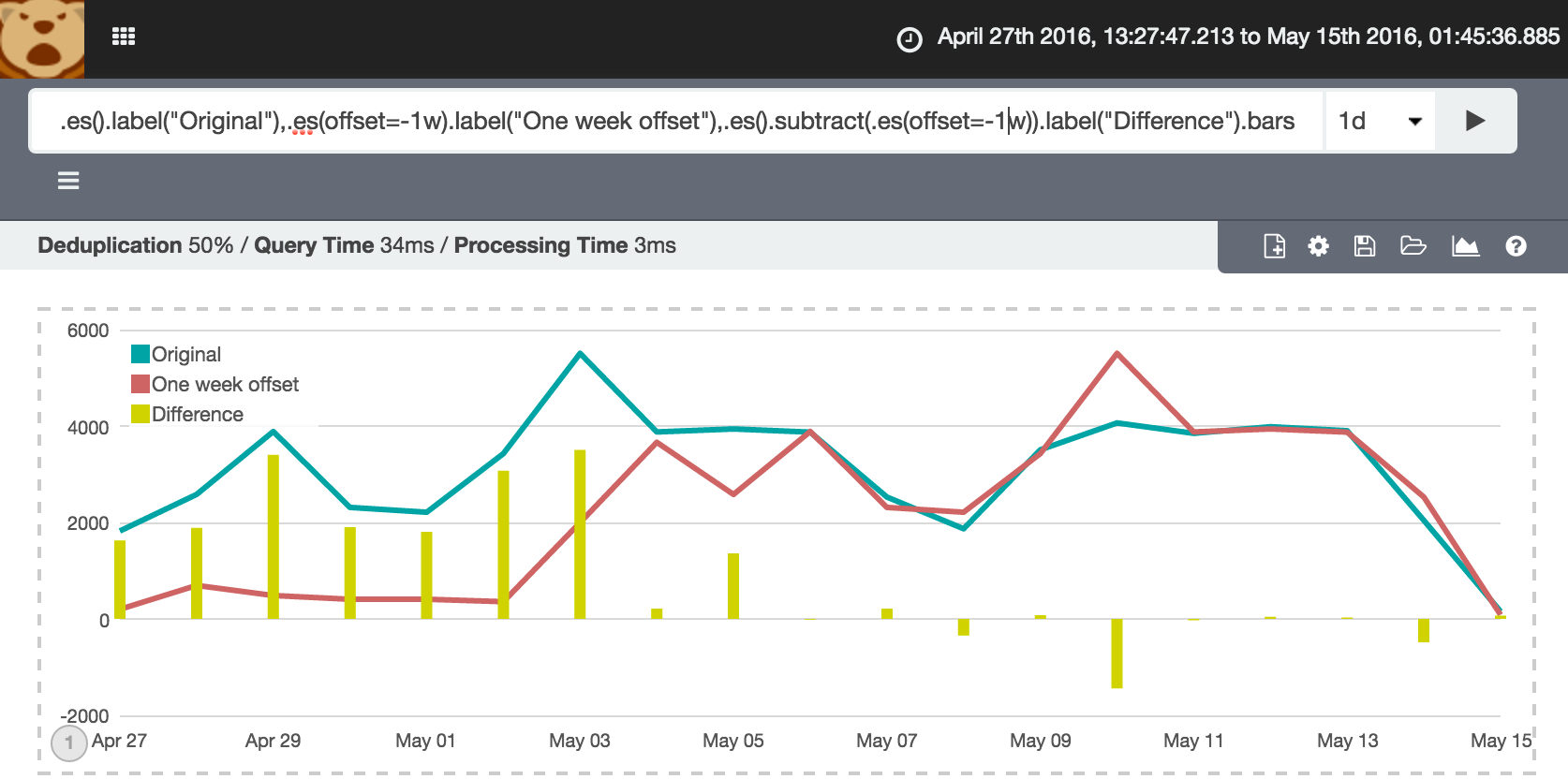Click the Kibana bear logo

click(42, 38)
